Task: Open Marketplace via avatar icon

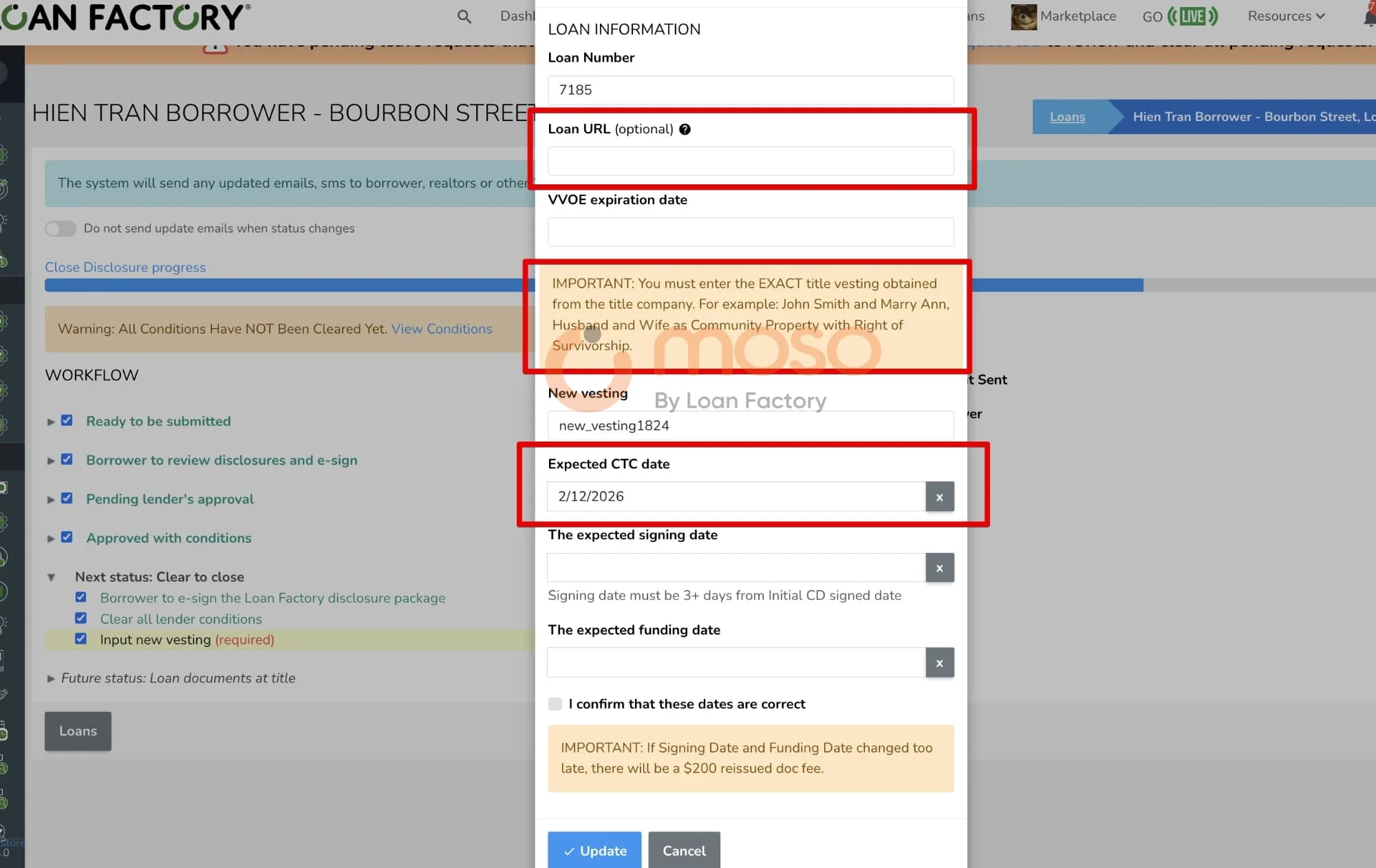Action: coord(1023,17)
